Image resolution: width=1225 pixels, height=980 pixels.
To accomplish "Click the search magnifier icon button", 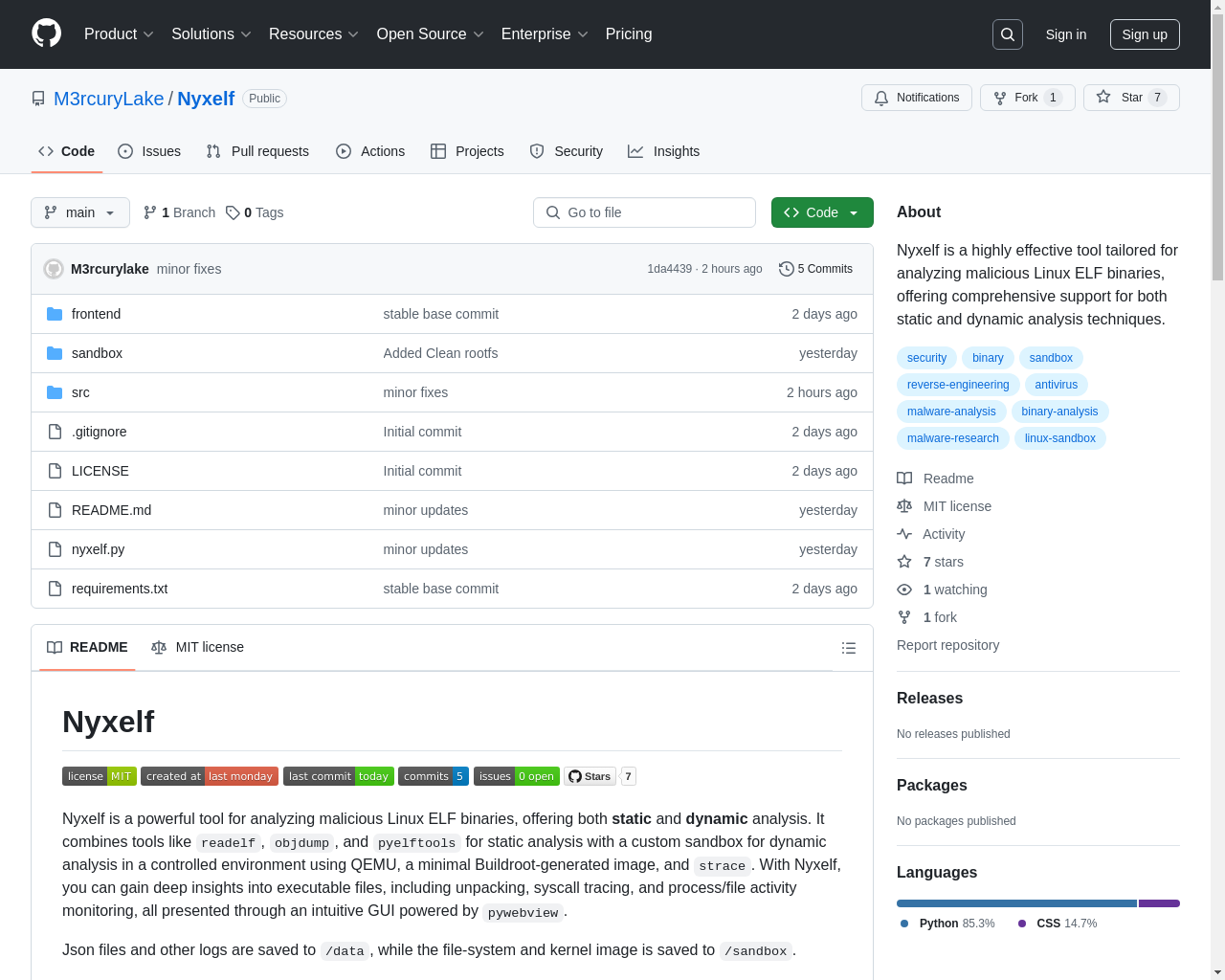I will coord(1008,34).
